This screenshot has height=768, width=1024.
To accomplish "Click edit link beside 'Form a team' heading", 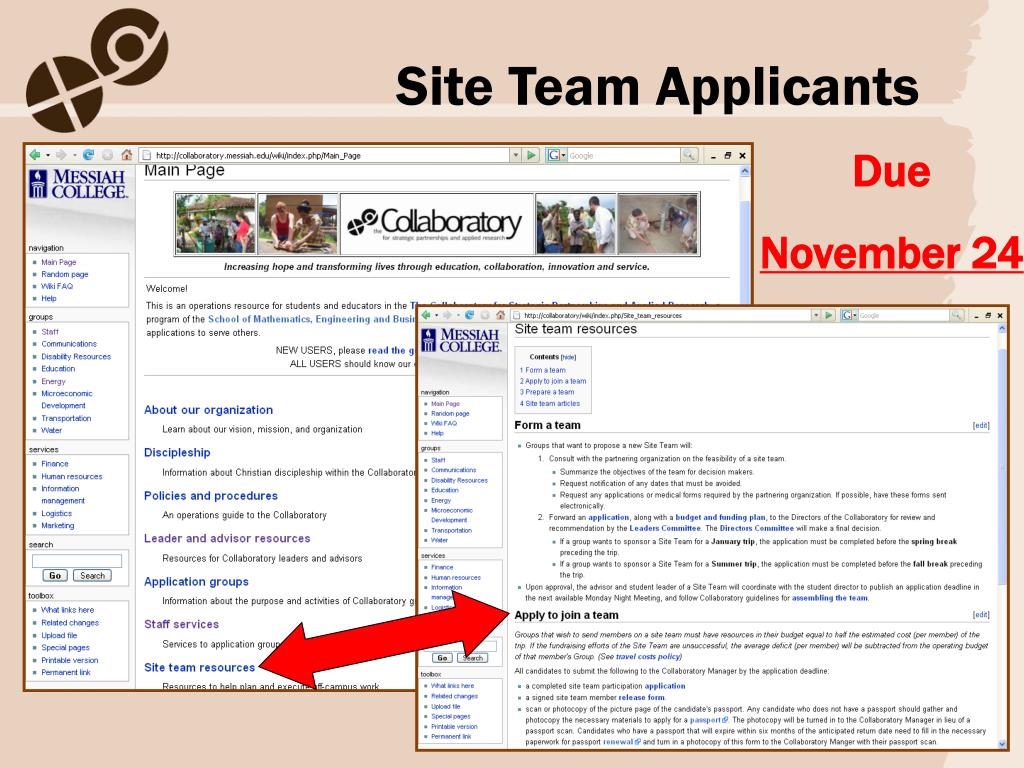I will tap(981, 426).
